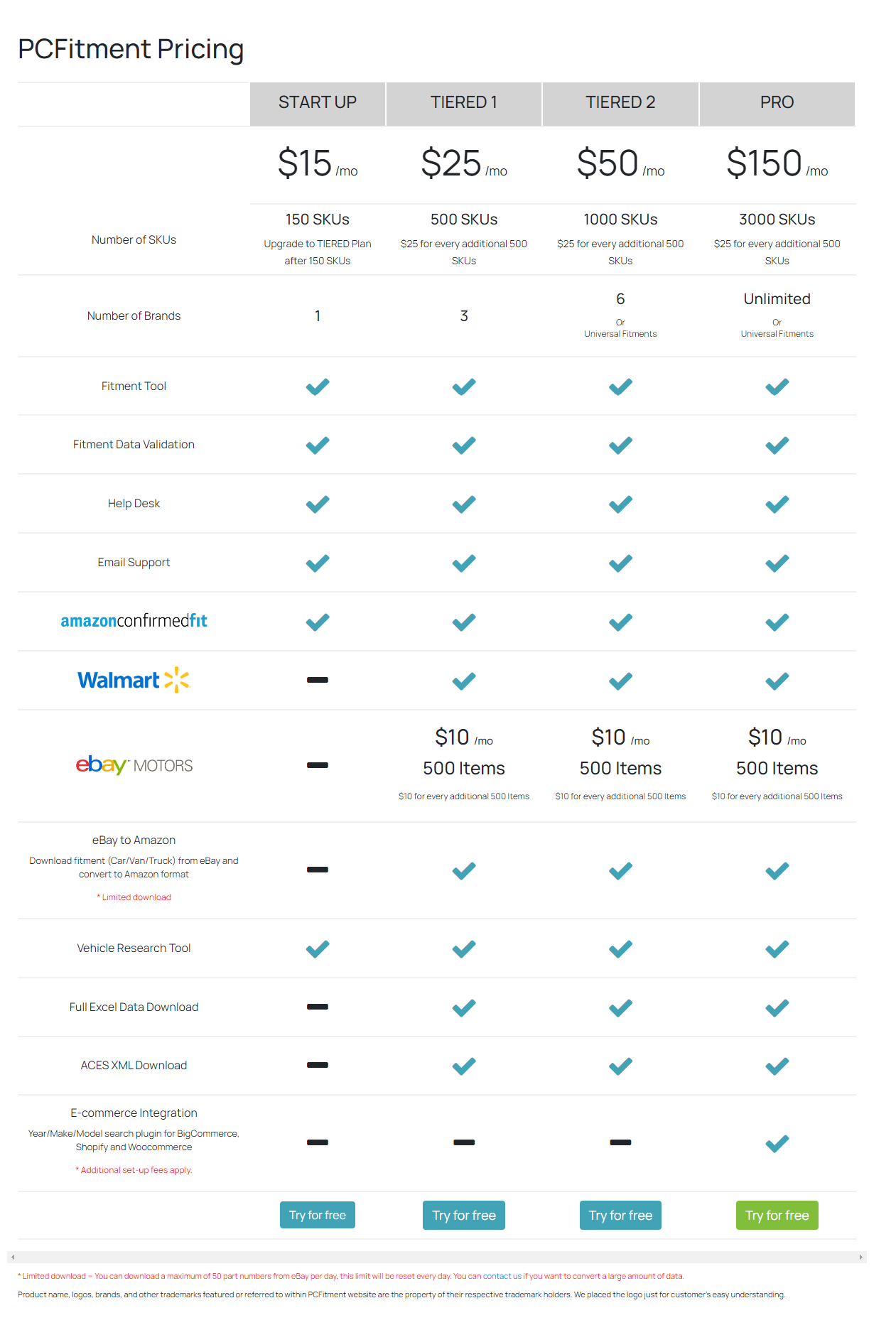Screen dimensions: 896x1325
Task: Click the eBay Motors logo
Action: (134, 765)
